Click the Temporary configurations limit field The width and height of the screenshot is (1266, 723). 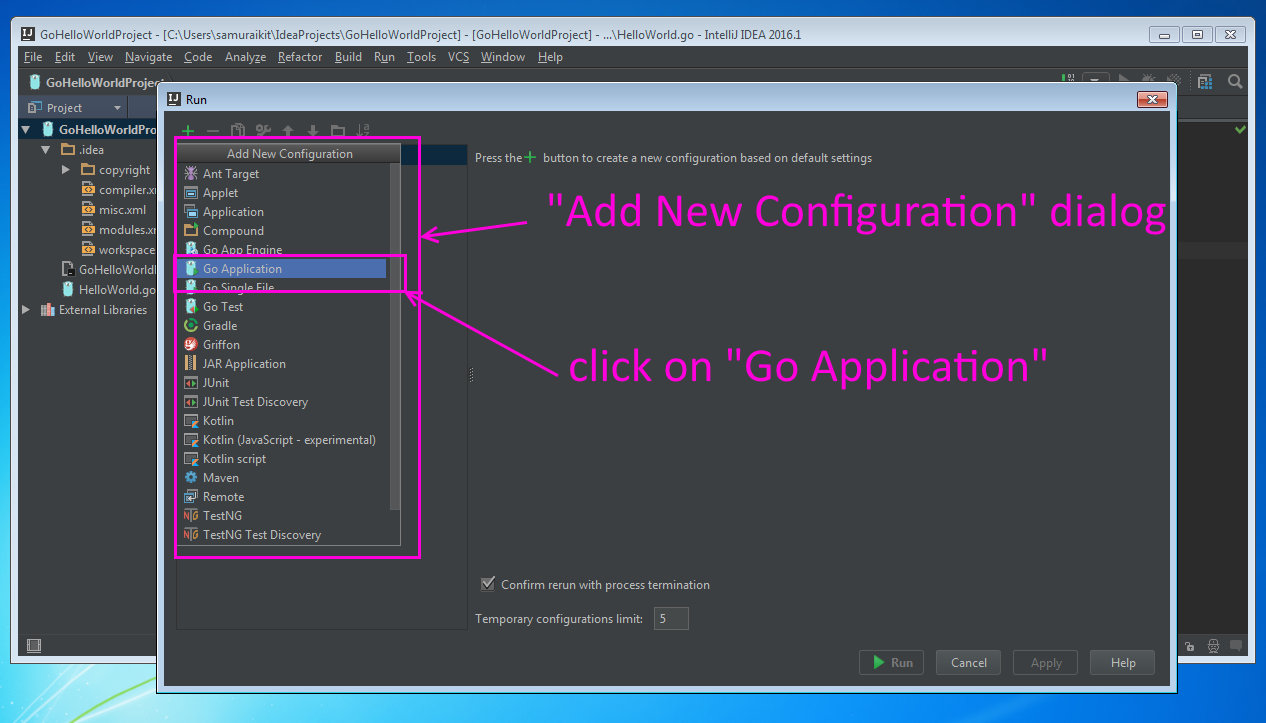tap(671, 619)
